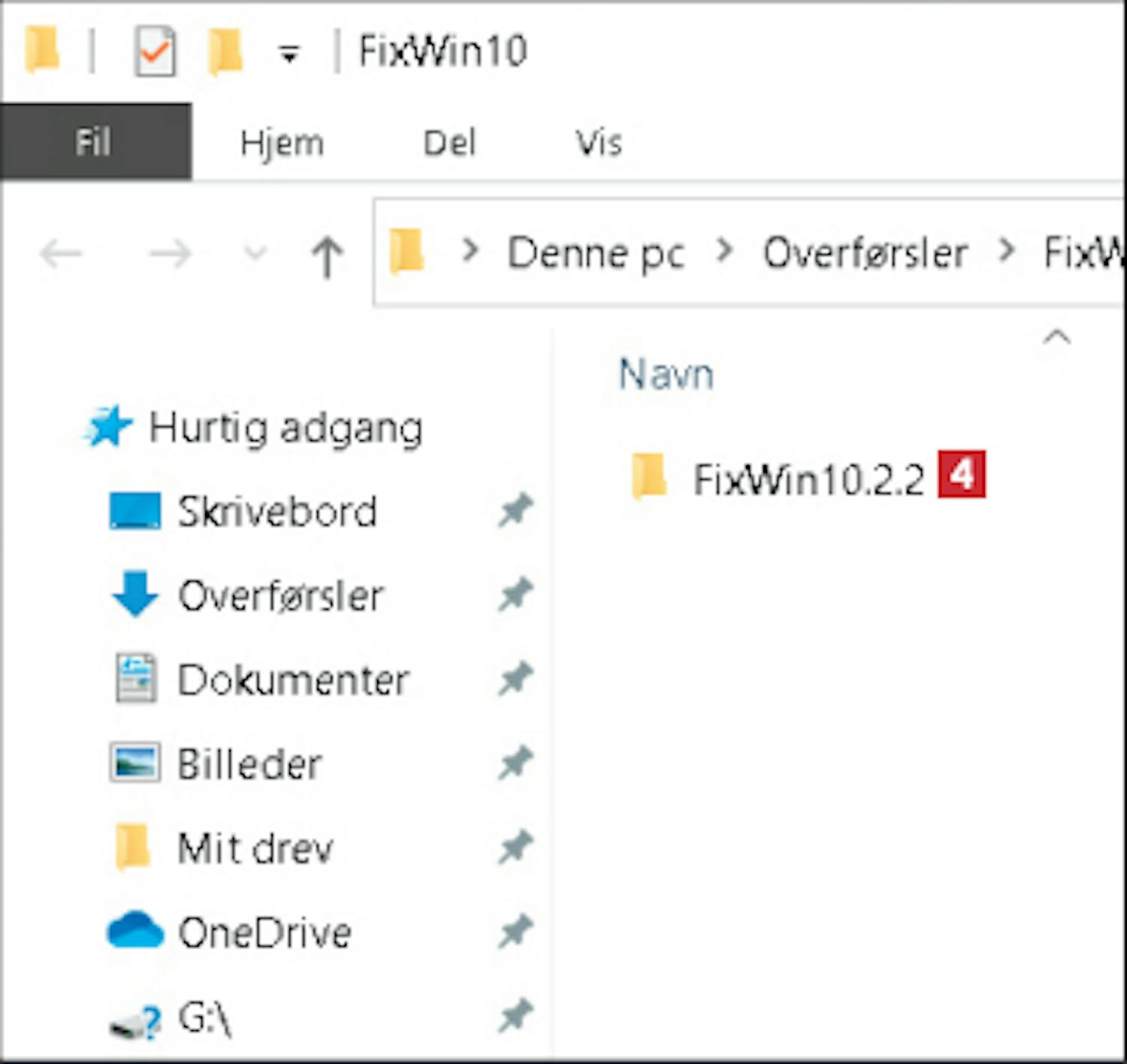Open the Vis ribbon tab
Screen dimensions: 1127x1064
tap(599, 143)
